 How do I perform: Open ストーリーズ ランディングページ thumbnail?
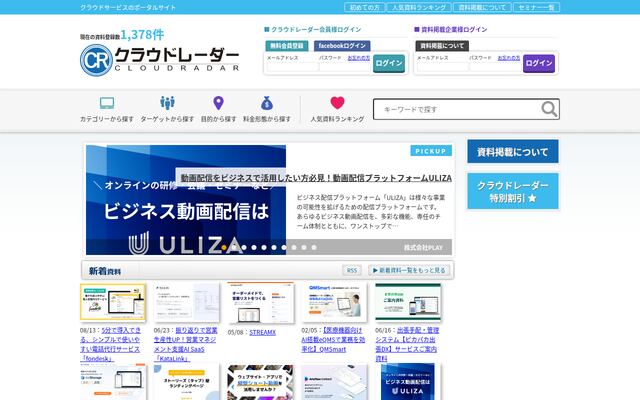tap(187, 382)
